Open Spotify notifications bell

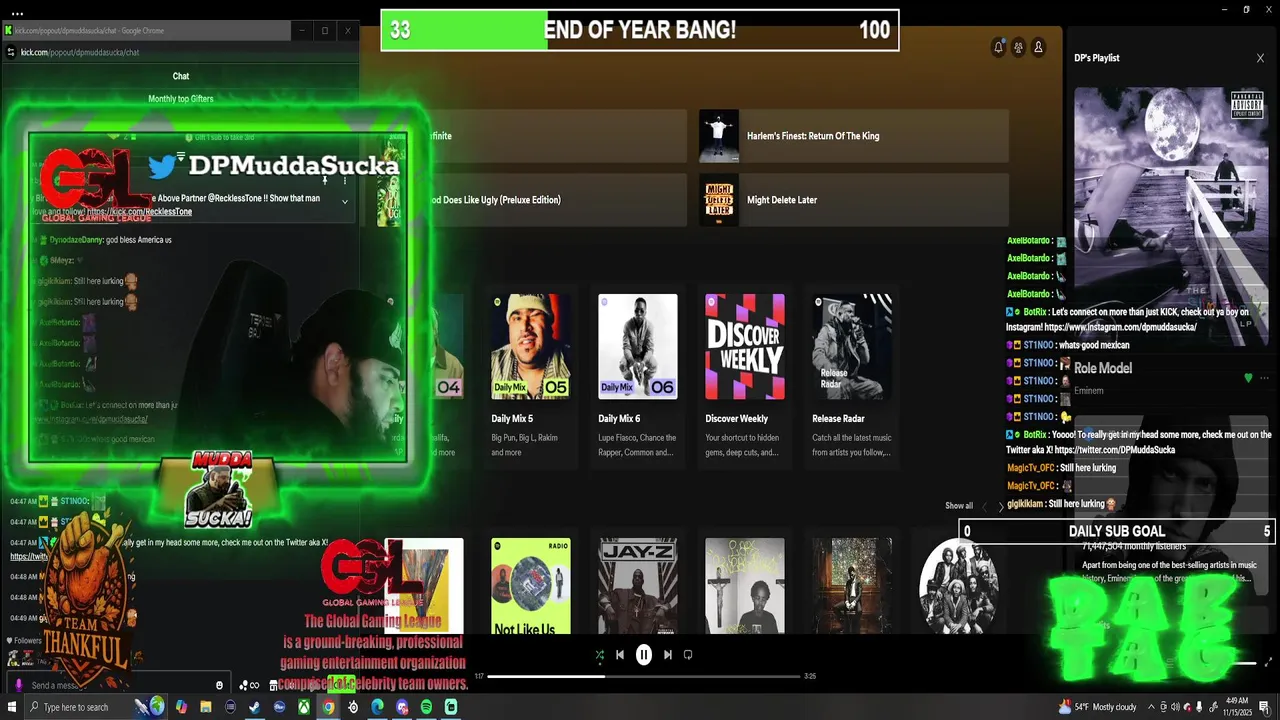[998, 47]
